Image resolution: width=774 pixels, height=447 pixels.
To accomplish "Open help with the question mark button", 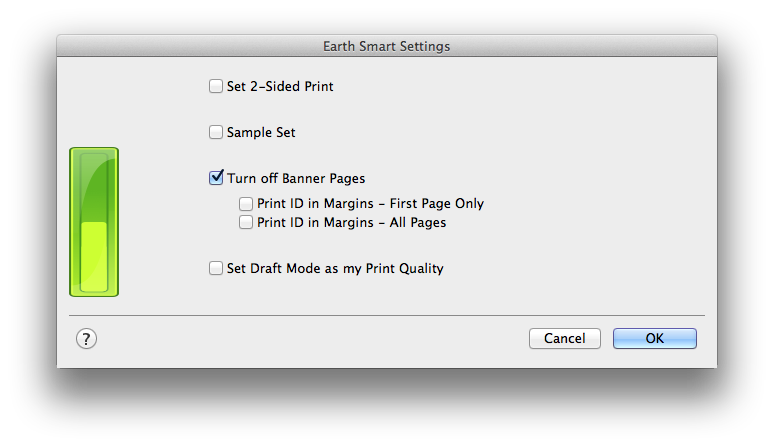I will pyautogui.click(x=86, y=339).
